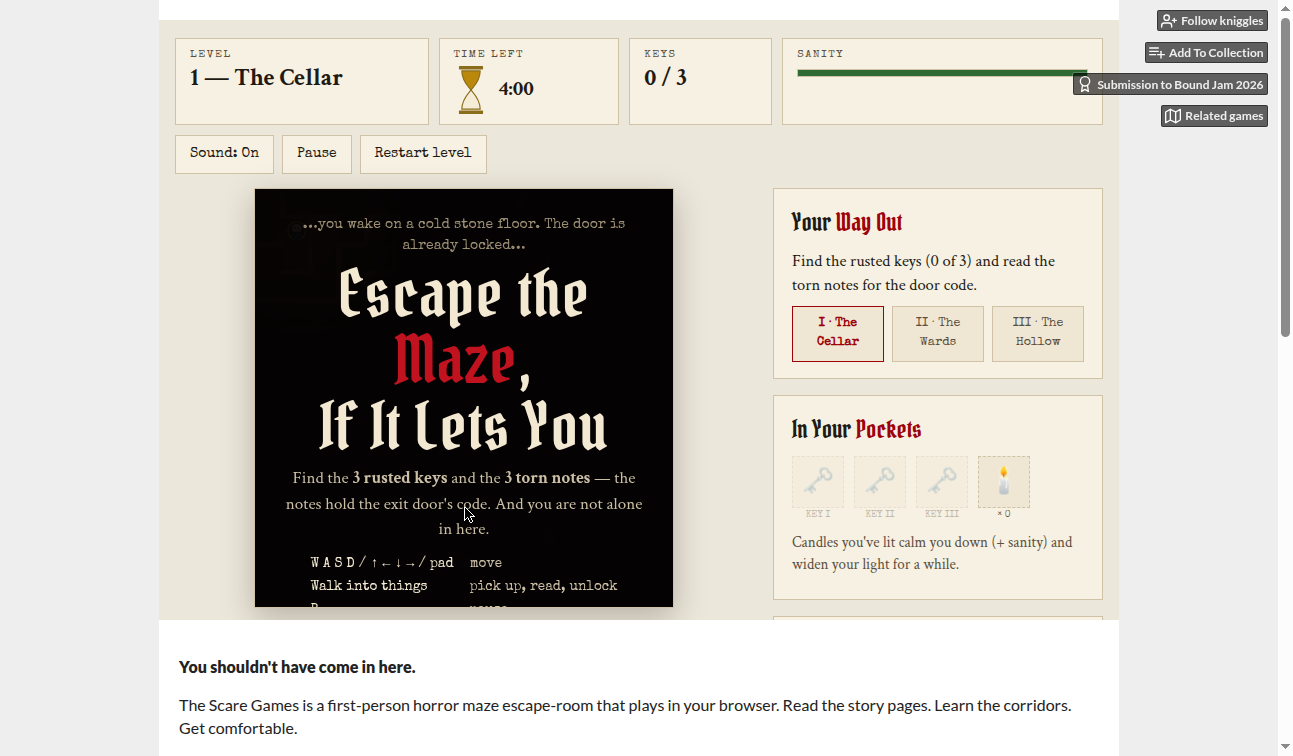Open Related games
Screen dimensions: 1293x756
coord(1214,116)
